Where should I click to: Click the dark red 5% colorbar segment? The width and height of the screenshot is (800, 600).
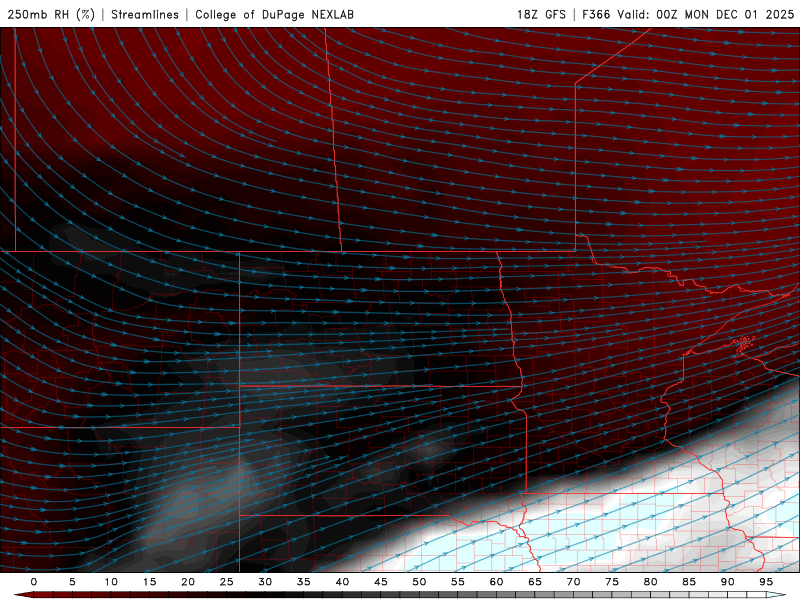pos(82,595)
